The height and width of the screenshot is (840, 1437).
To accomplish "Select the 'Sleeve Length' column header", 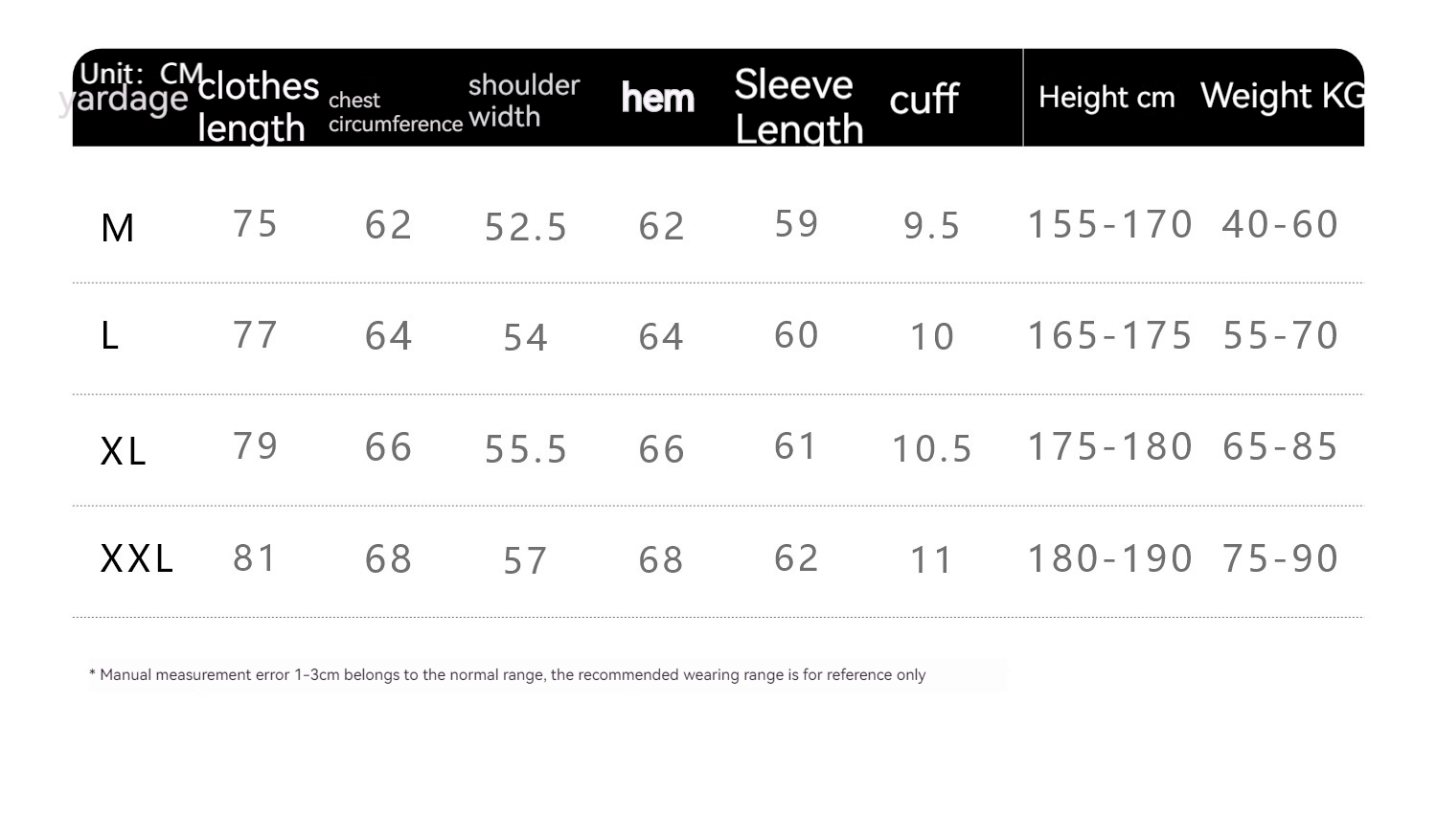I will [798, 106].
